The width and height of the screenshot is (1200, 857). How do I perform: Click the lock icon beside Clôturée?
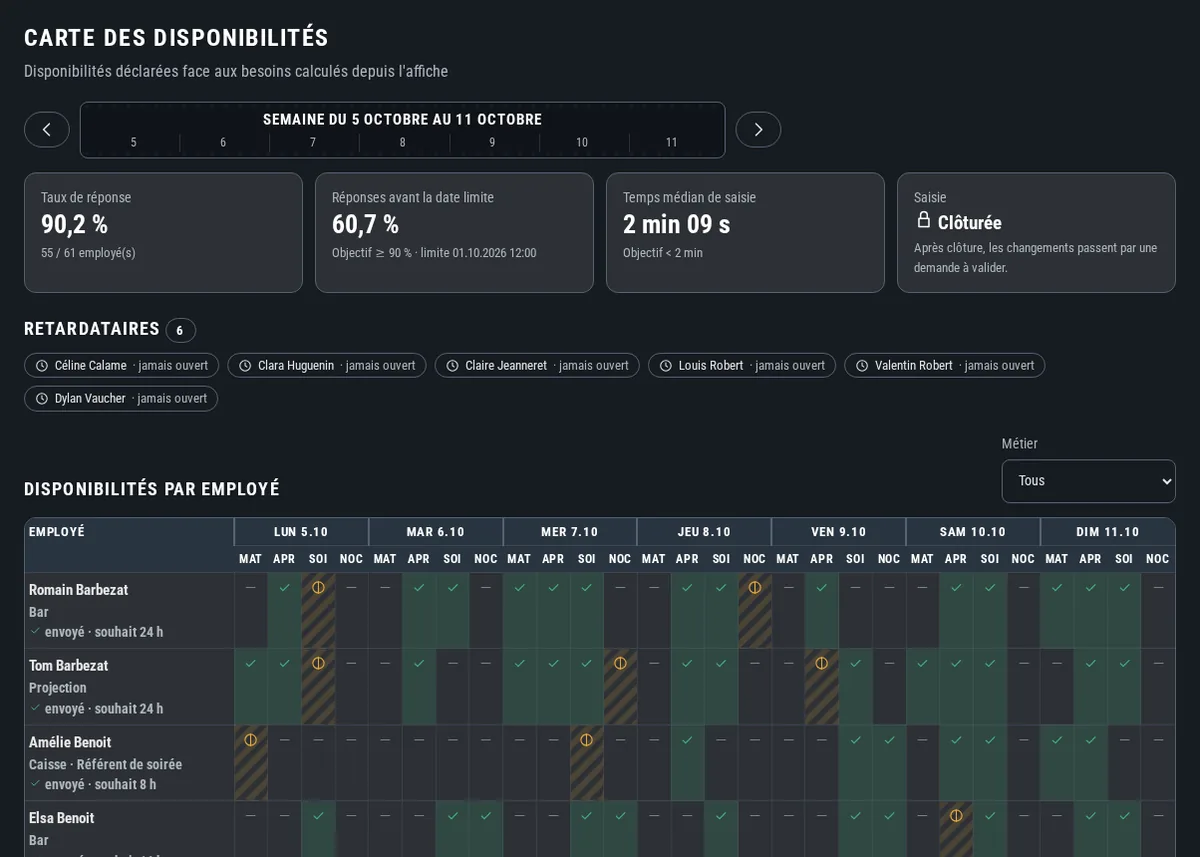pos(924,220)
